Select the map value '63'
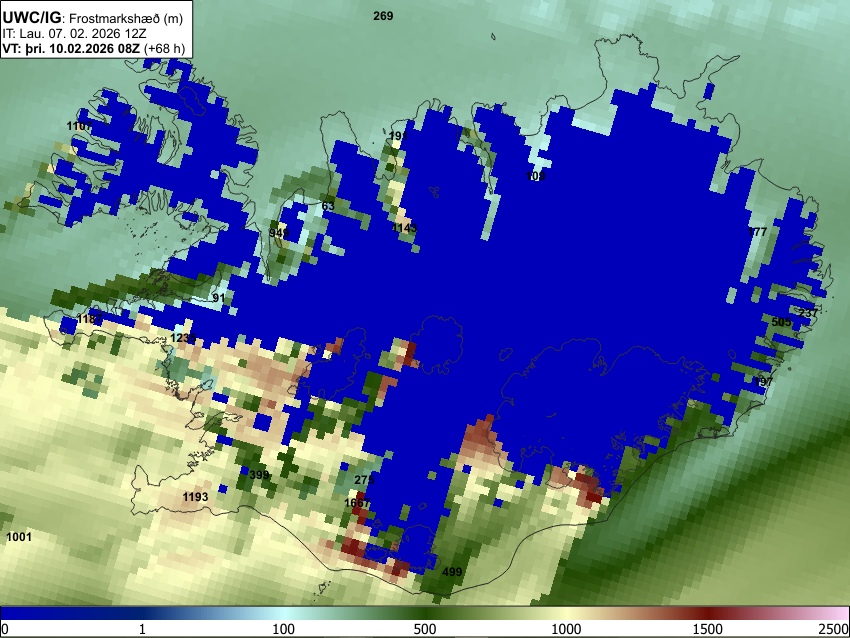 pyautogui.click(x=328, y=206)
